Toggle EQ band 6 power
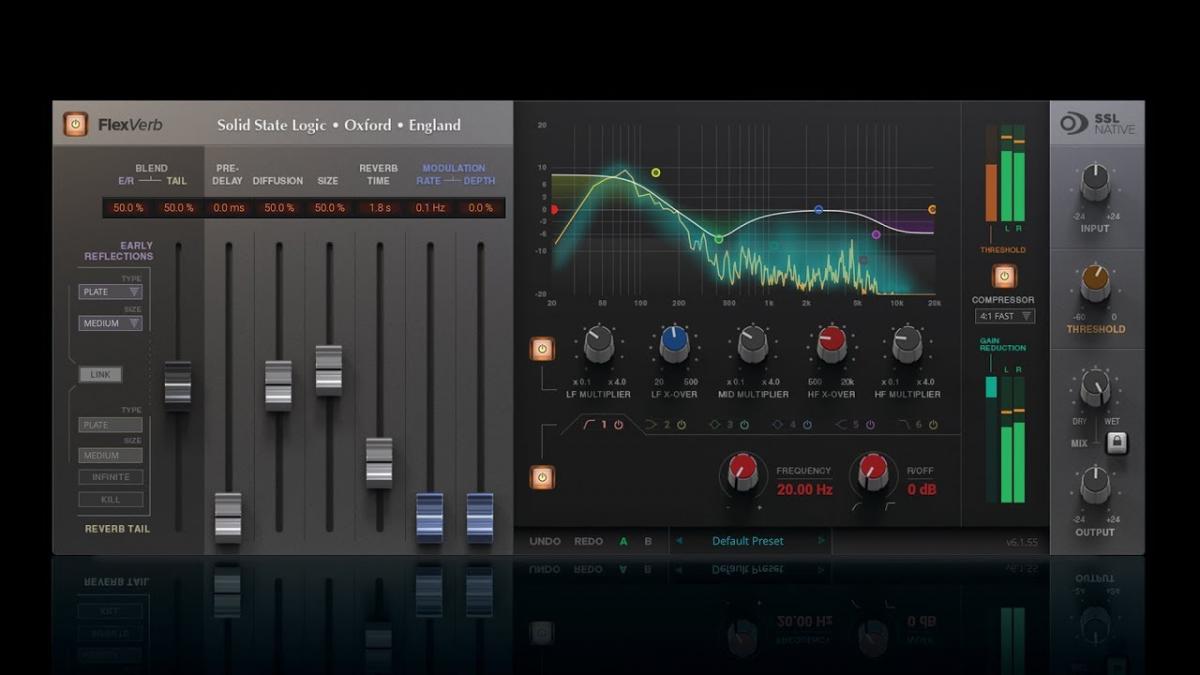This screenshot has height=675, width=1200. (933, 425)
